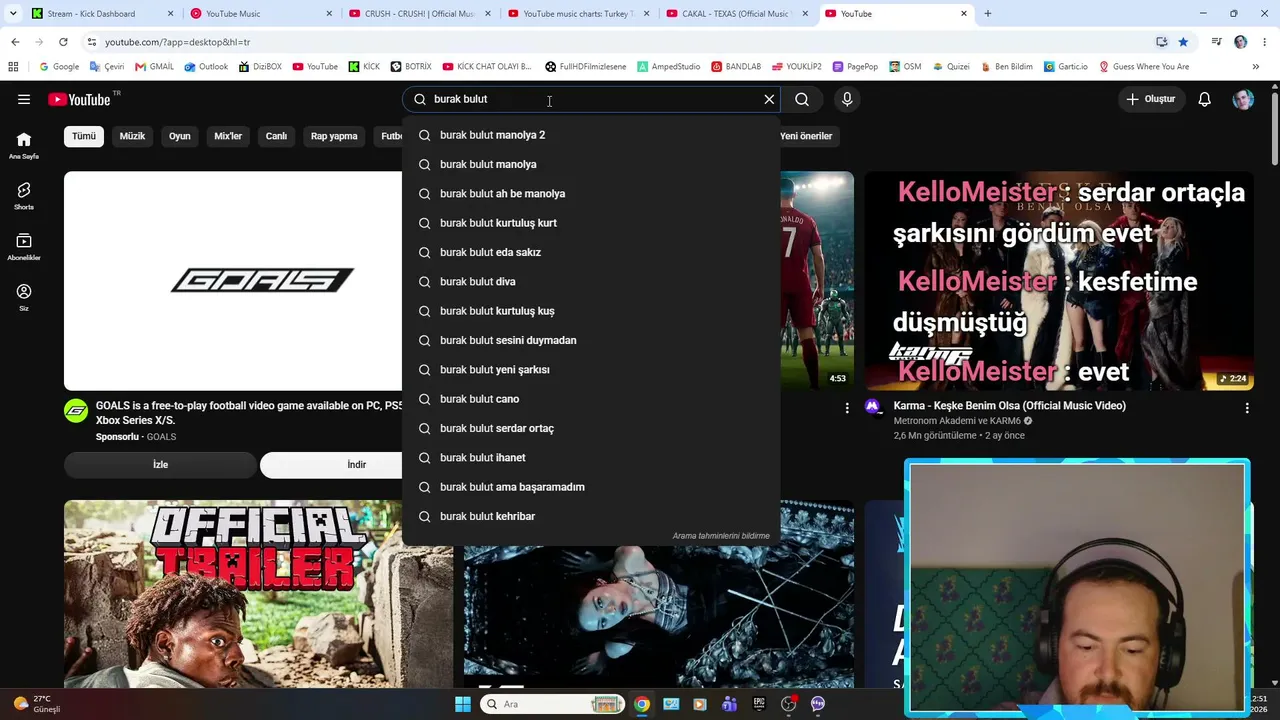The image size is (1280, 720).
Task: Click the İzle button on GOALS ad
Action: (x=160, y=465)
